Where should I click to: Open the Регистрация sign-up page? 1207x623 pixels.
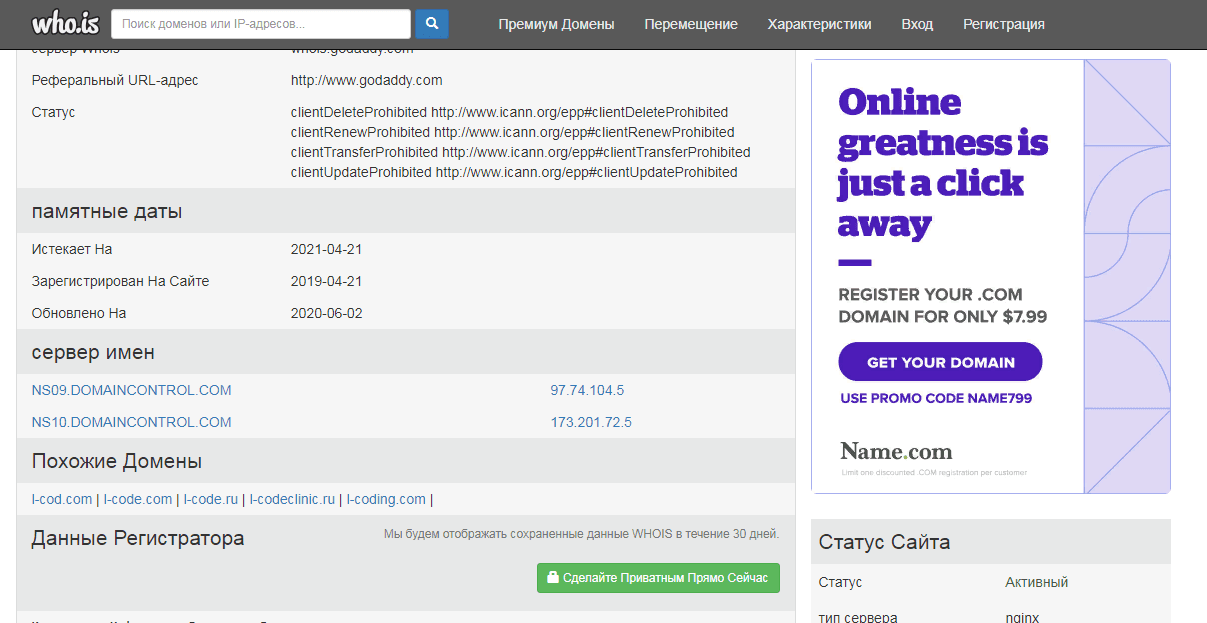pyautogui.click(x=1003, y=24)
